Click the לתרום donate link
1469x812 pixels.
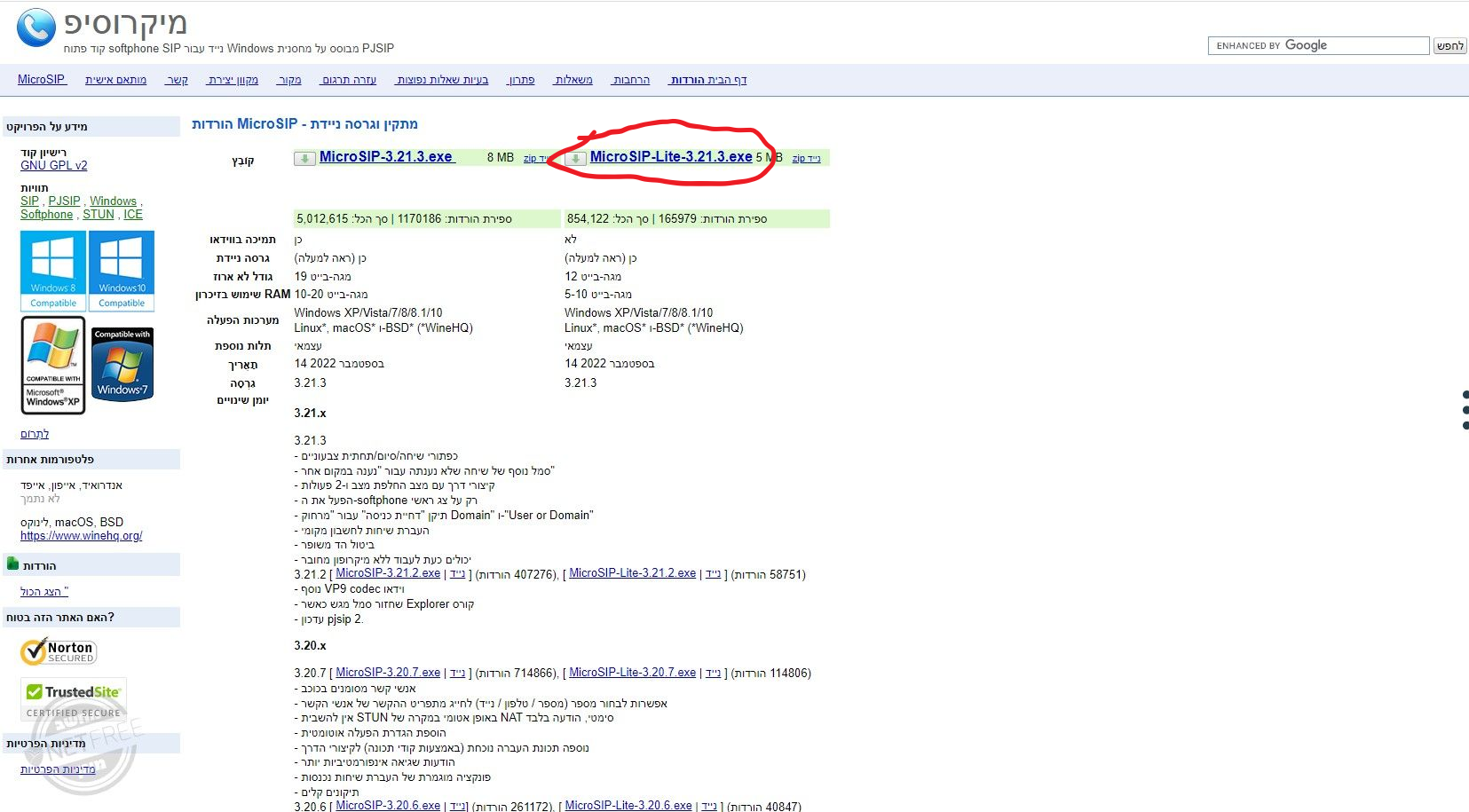click(35, 434)
